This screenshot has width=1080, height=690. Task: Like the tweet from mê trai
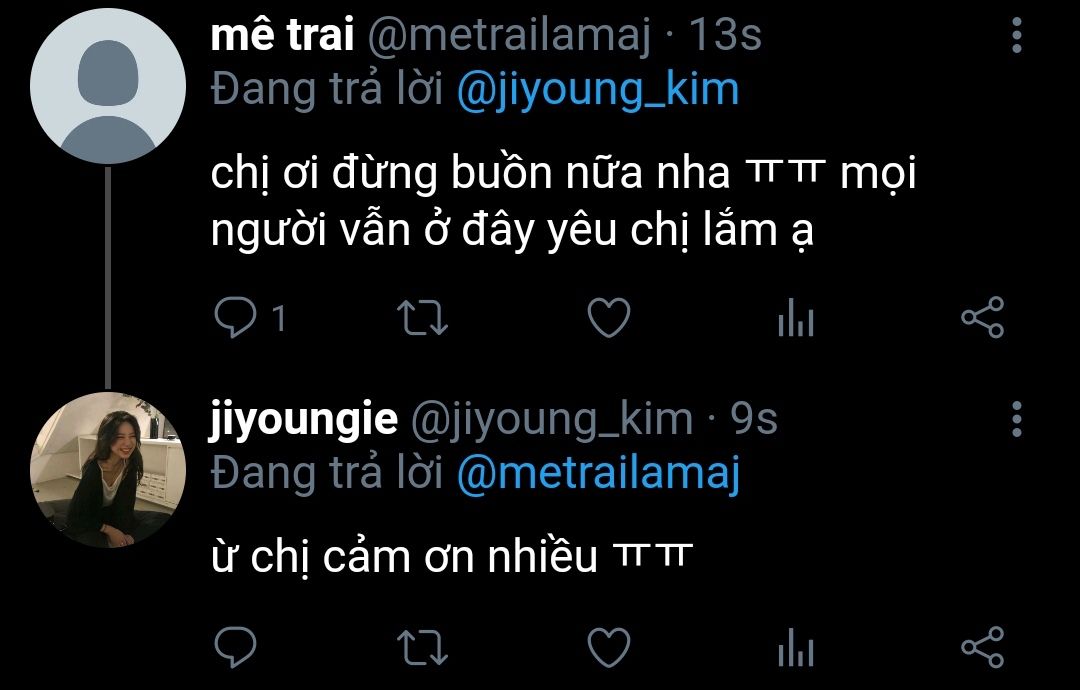pyautogui.click(x=609, y=317)
